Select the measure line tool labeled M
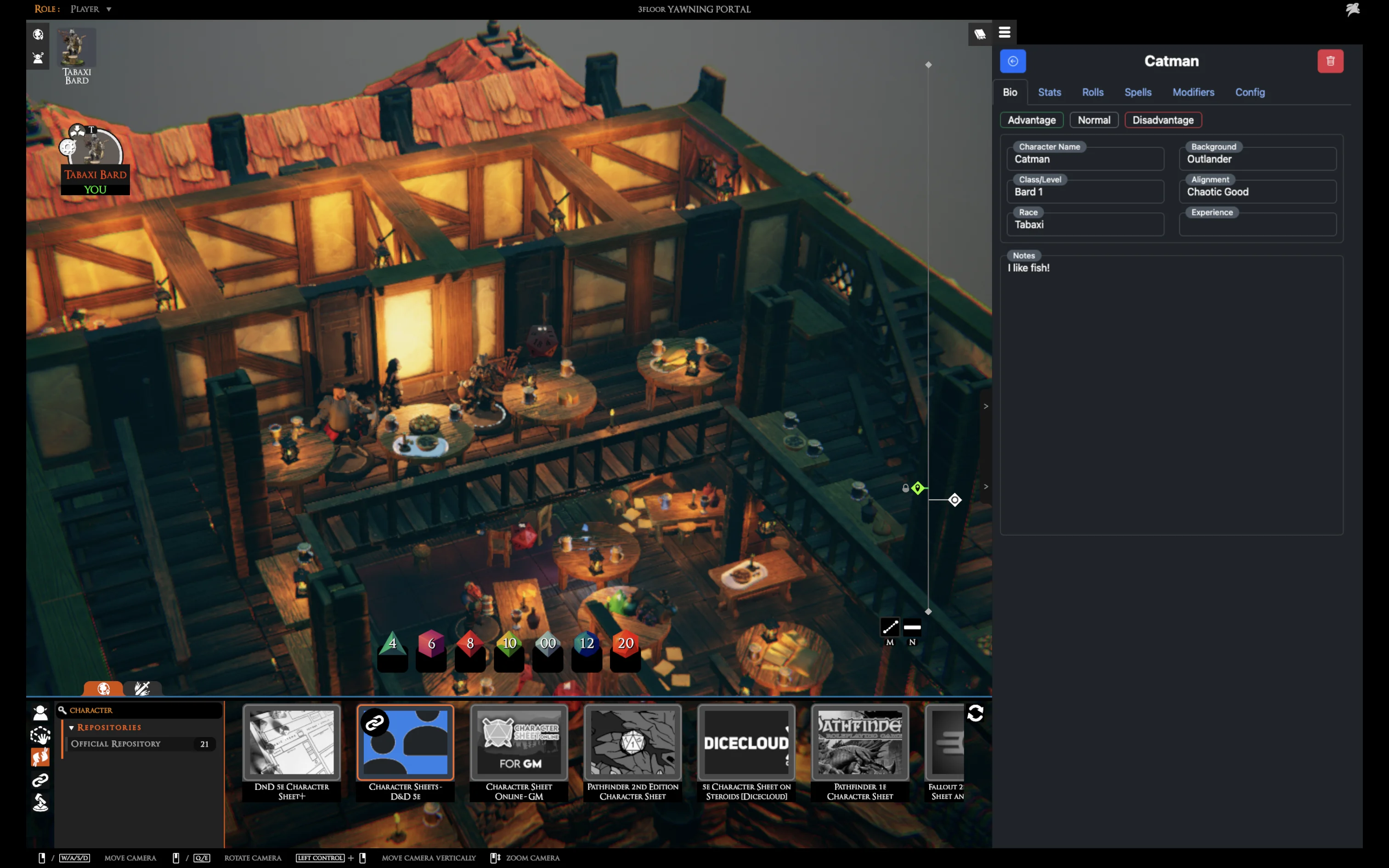This screenshot has height=868, width=1389. (890, 627)
